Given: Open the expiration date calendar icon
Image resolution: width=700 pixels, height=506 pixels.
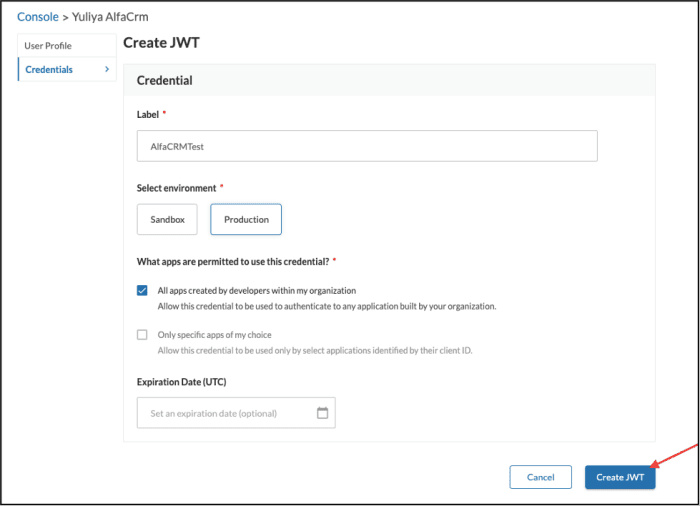Looking at the screenshot, I should click(322, 413).
